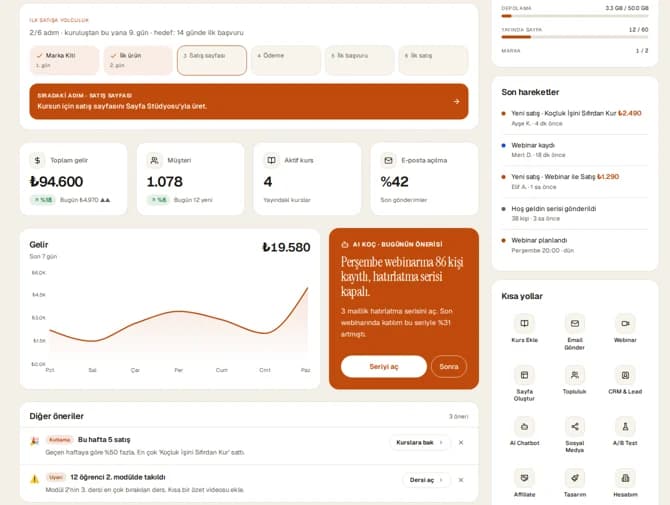Click the %42 email open rate value

[394, 182]
